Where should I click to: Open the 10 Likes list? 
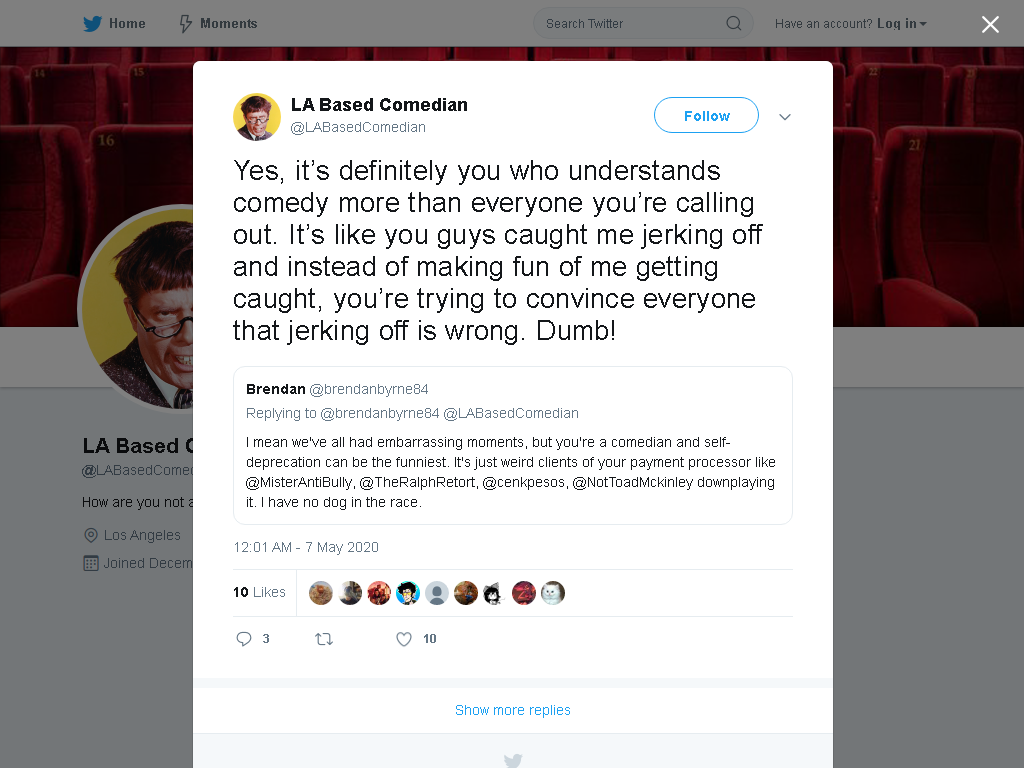point(259,592)
